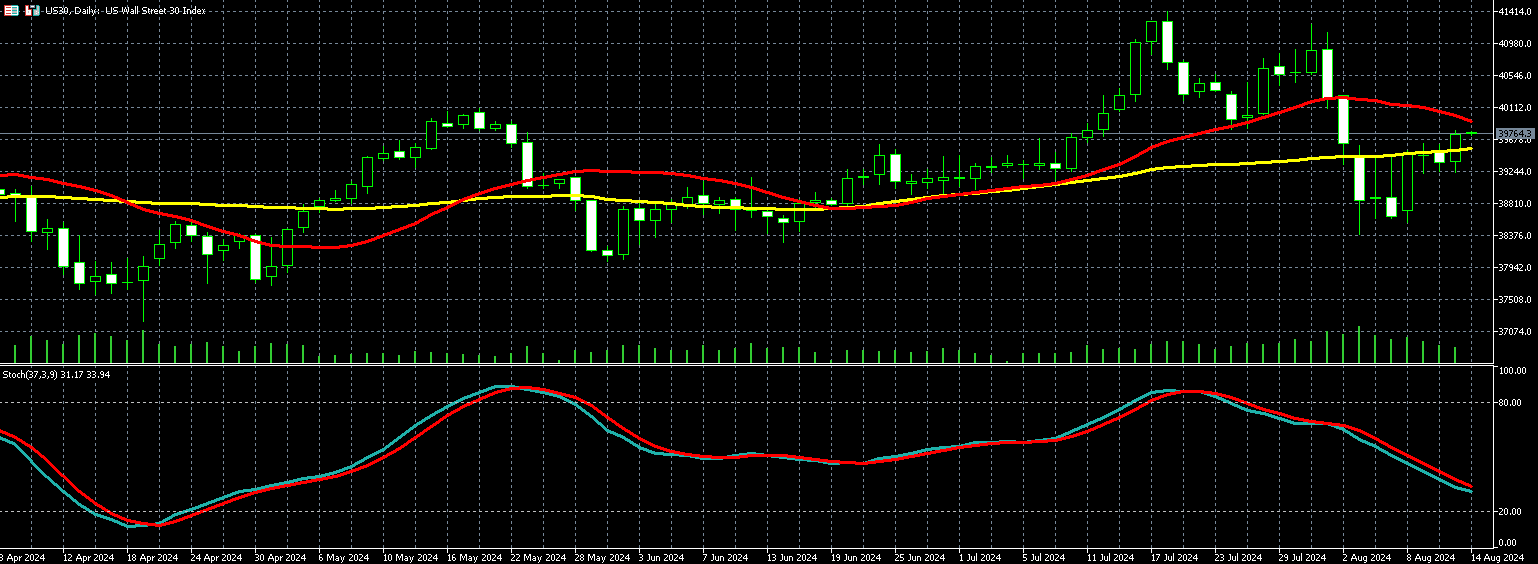The image size is (1538, 564).
Task: Click the 19 Jun 2024 date label
Action: [x=856, y=557]
